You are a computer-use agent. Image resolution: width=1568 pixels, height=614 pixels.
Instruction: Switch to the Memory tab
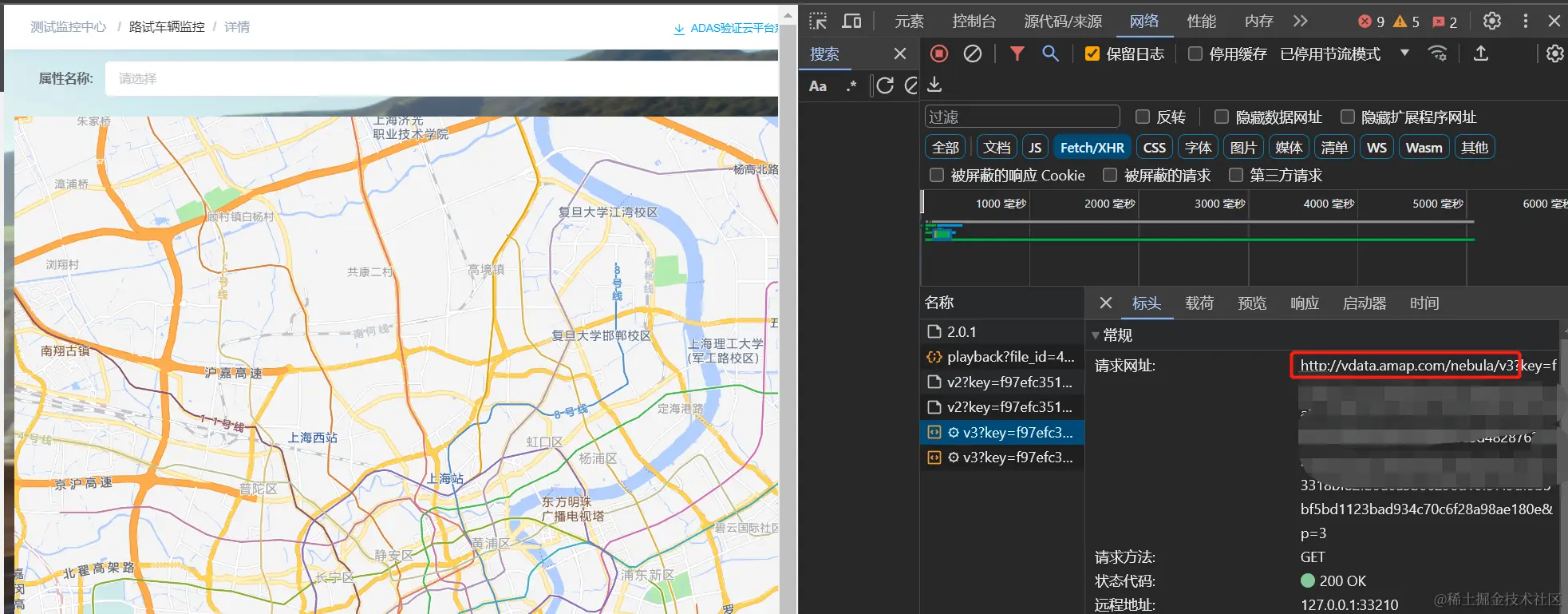coord(1259,22)
